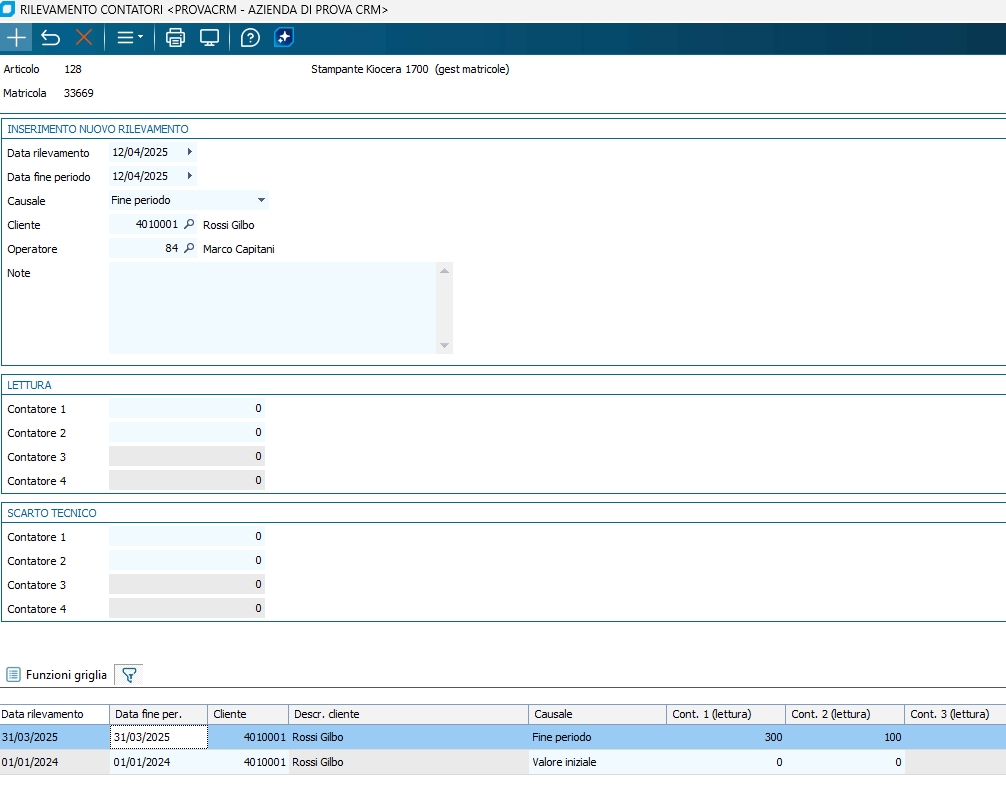The image size is (1006, 794).
Task: Open the Data fine periodo date picker arrow
Action: point(189,177)
